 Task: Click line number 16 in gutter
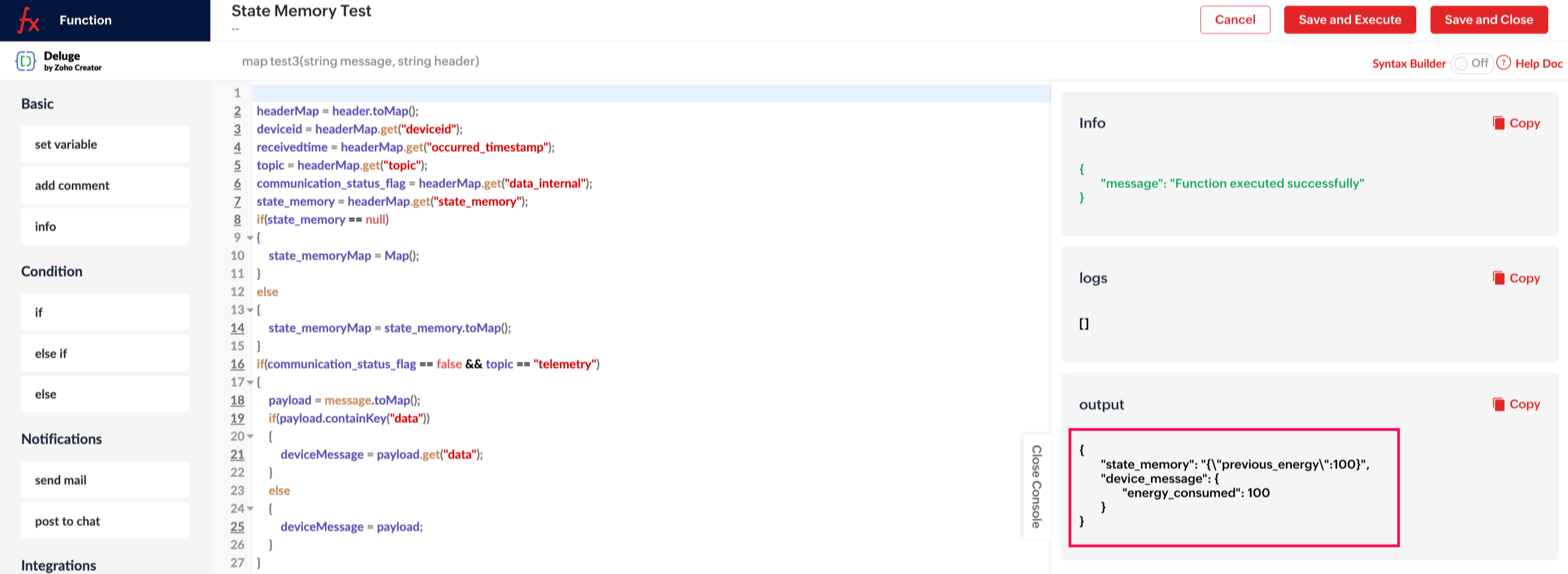click(237, 364)
